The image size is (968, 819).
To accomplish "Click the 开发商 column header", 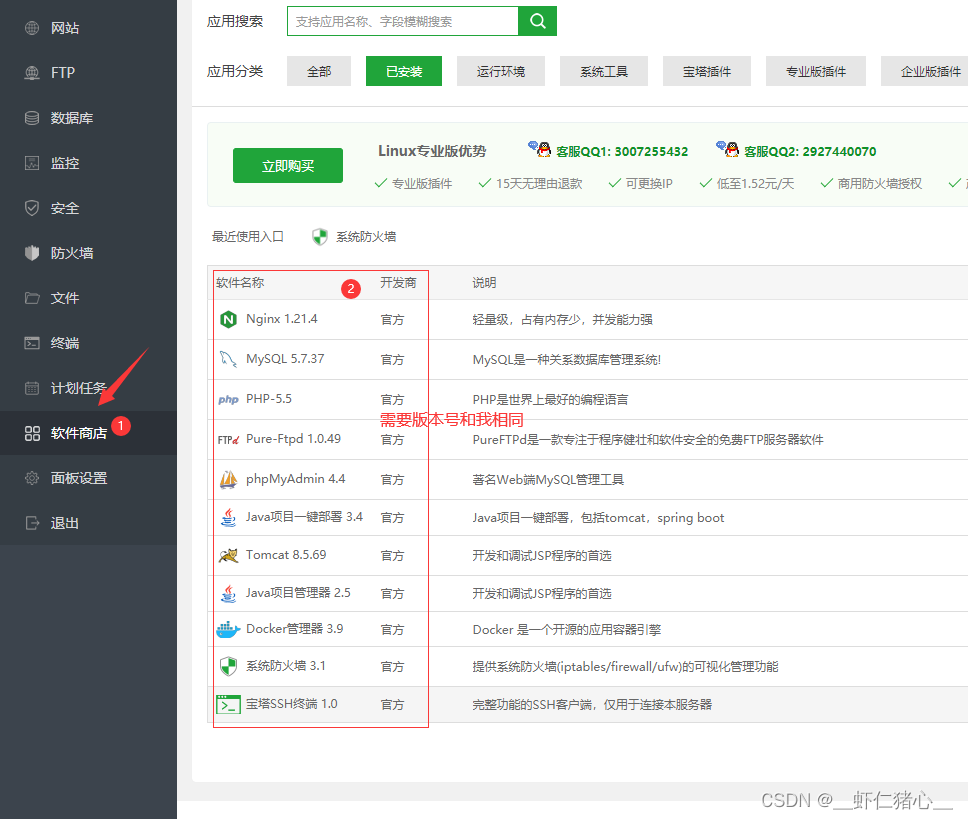I will tap(398, 283).
